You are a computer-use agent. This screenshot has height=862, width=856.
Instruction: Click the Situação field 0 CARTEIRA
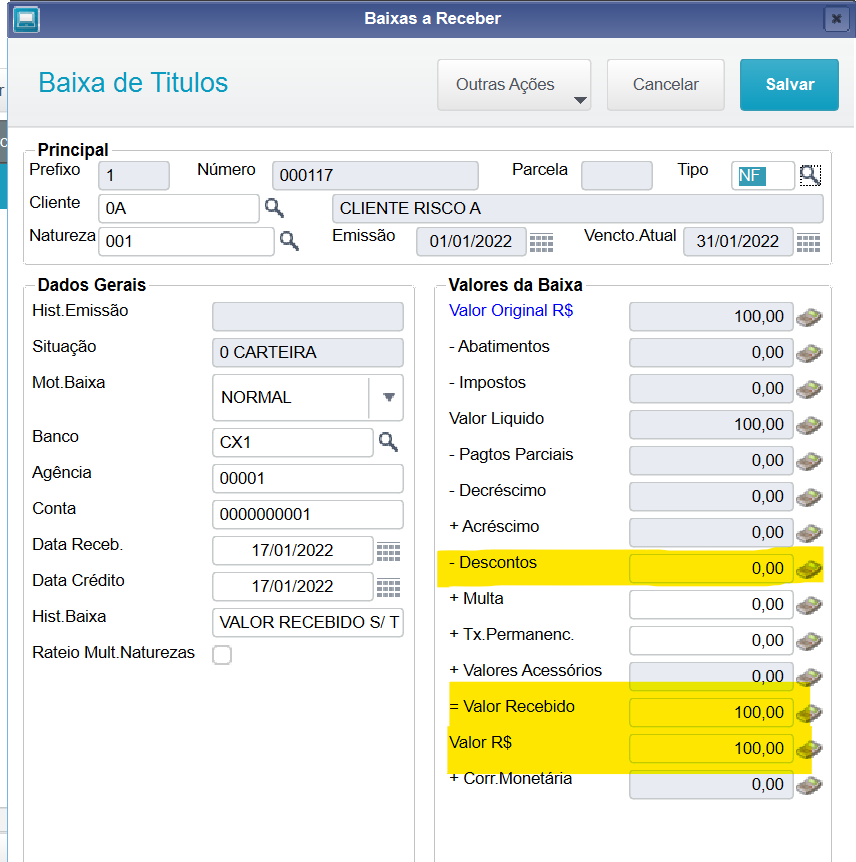pyautogui.click(x=308, y=352)
